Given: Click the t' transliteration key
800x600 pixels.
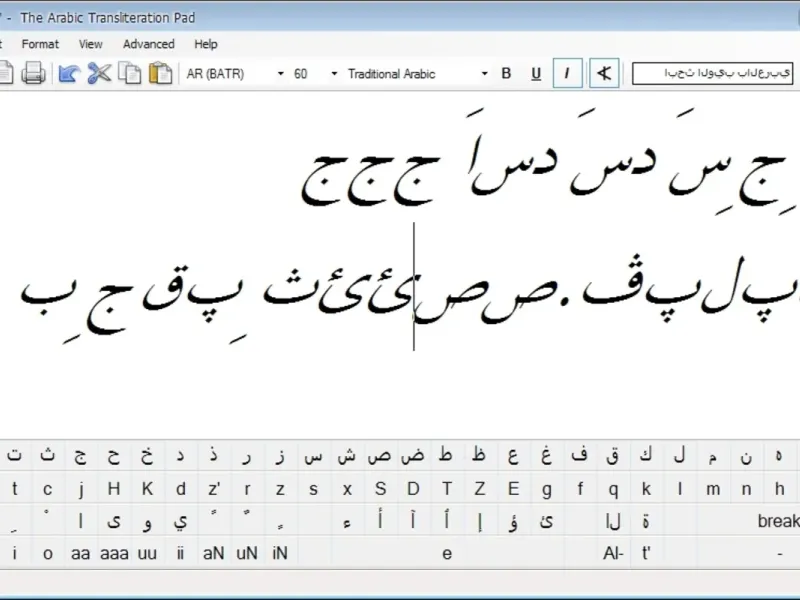Looking at the screenshot, I should [x=646, y=554].
